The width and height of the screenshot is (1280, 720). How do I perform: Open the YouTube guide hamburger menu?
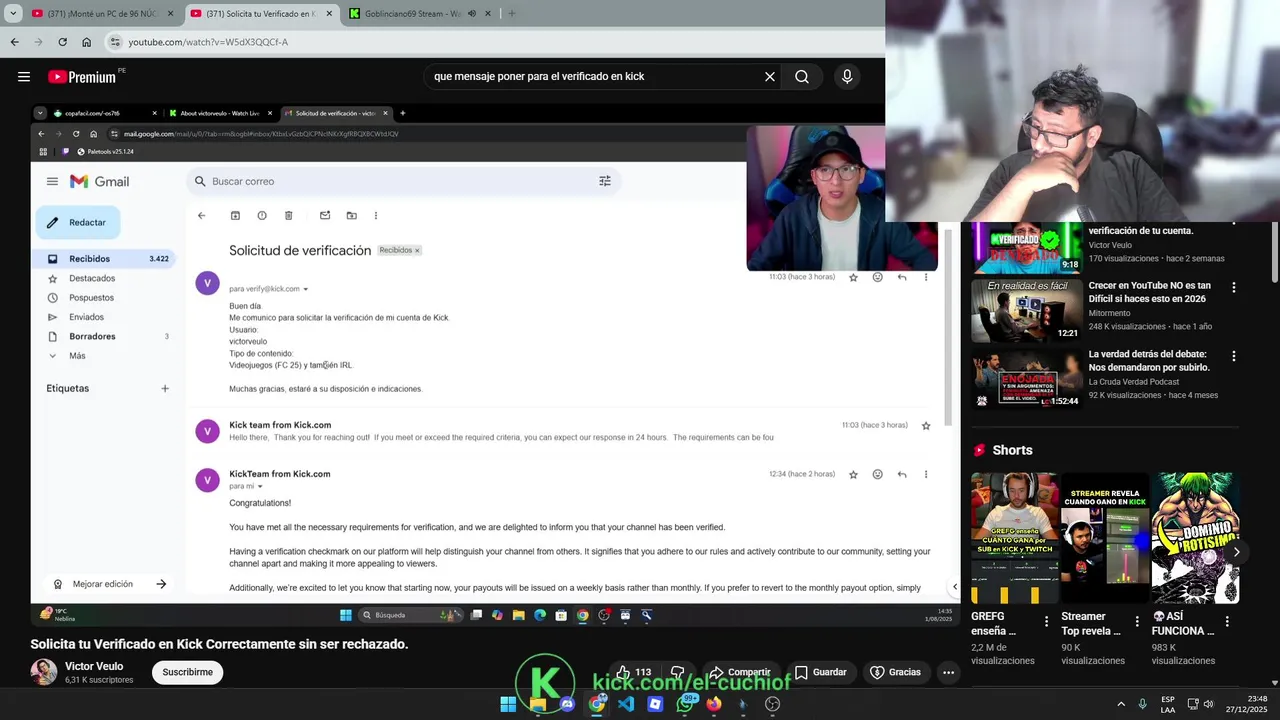(x=23, y=76)
